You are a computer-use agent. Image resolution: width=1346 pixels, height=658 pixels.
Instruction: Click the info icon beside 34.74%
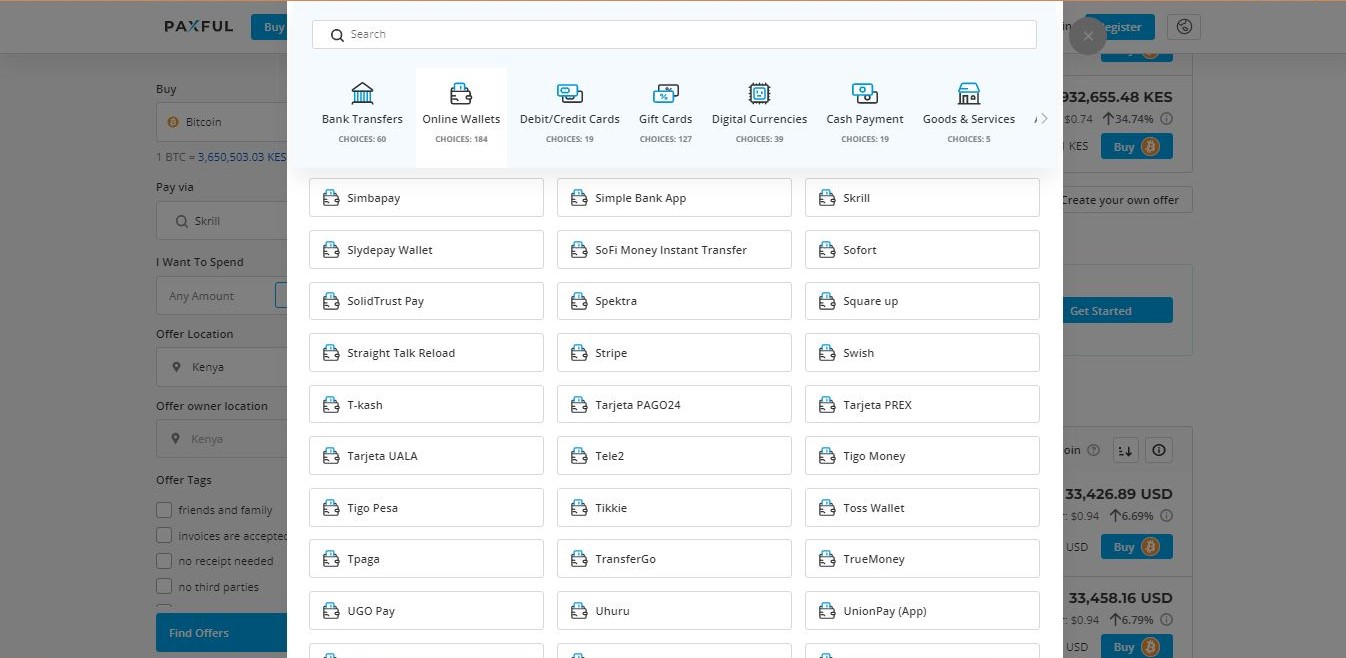click(1166, 119)
